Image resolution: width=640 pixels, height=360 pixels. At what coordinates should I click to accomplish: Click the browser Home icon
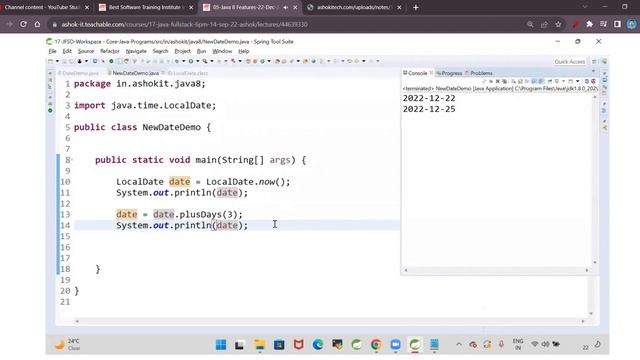point(37,24)
